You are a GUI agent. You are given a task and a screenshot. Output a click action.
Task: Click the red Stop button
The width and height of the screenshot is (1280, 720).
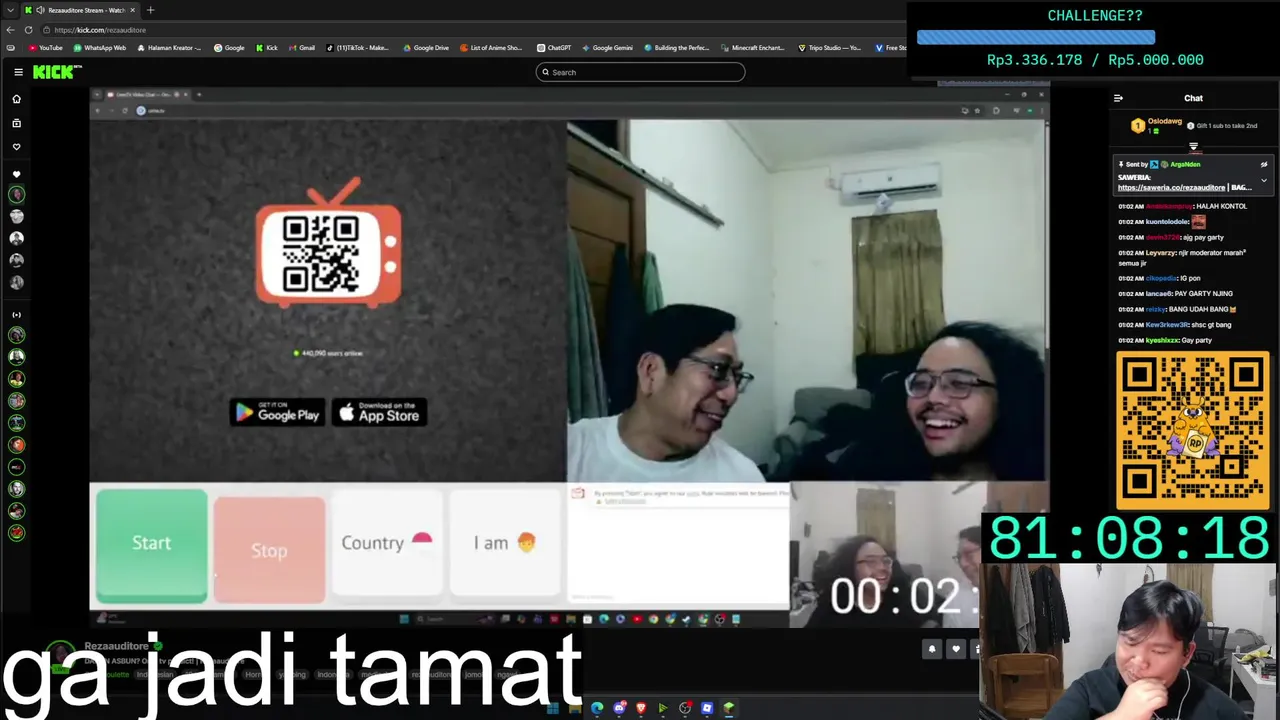[x=269, y=550]
